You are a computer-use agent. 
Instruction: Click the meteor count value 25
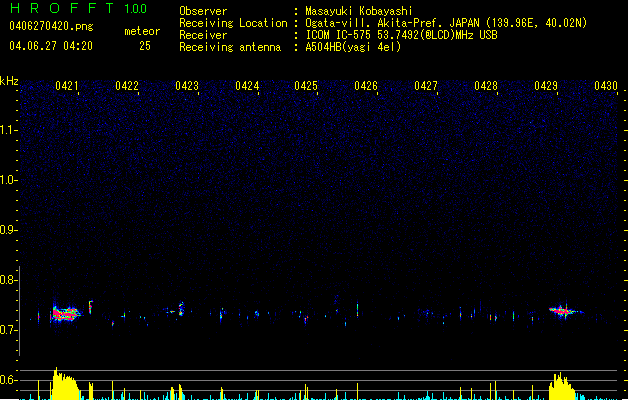[x=145, y=46]
